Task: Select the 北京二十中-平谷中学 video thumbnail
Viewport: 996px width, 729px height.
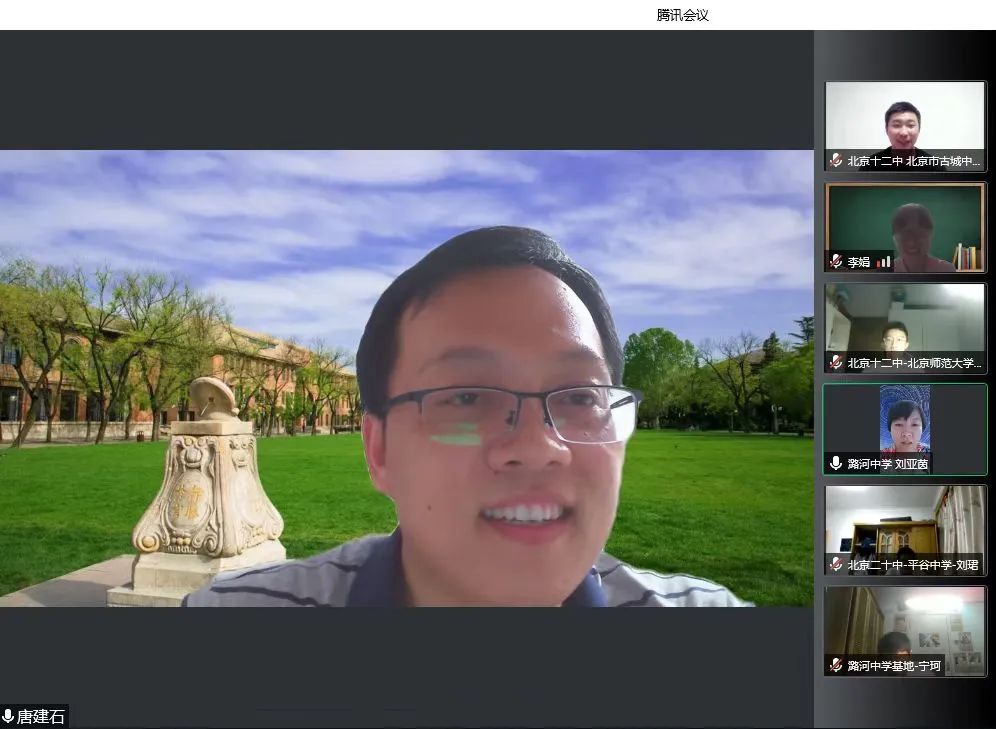Action: click(x=904, y=522)
